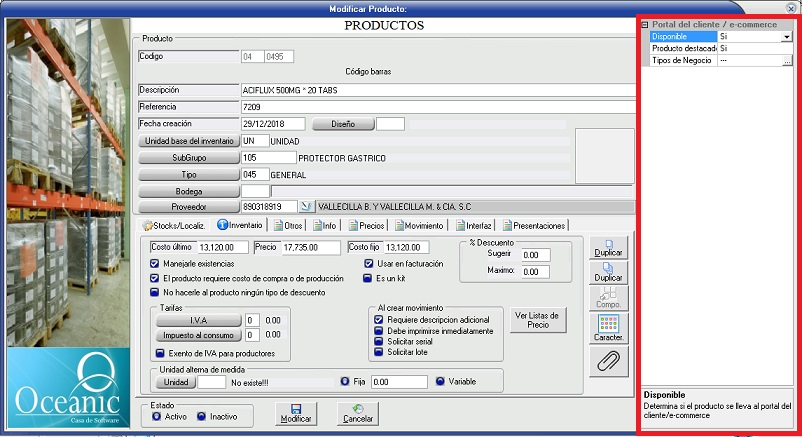The width and height of the screenshot is (802, 437).
Task: Enable the Es un kit checkbox
Action: coord(368,279)
